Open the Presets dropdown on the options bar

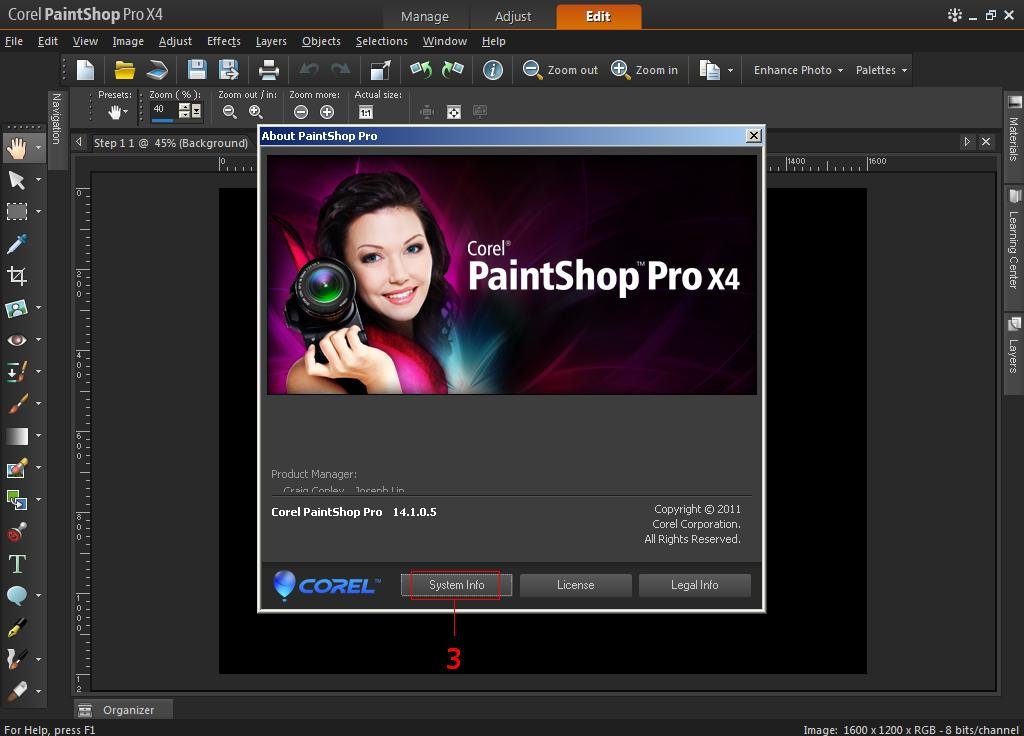114,112
